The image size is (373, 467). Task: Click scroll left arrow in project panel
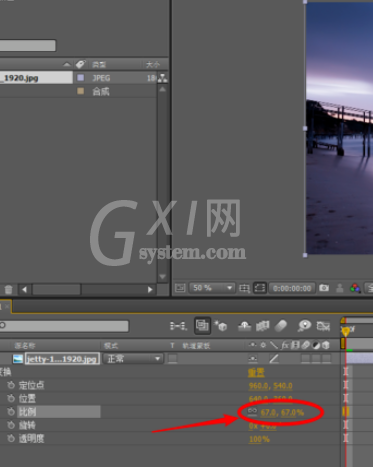click(x=24, y=289)
